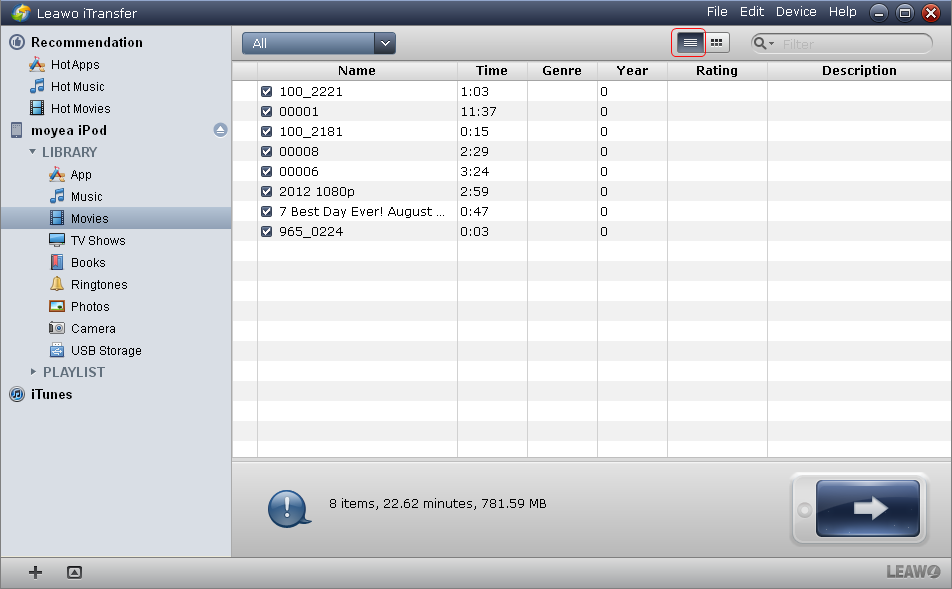Viewport: 952px width, 589px height.
Task: Collapse the LIBRARY tree section
Action: pyautogui.click(x=33, y=152)
